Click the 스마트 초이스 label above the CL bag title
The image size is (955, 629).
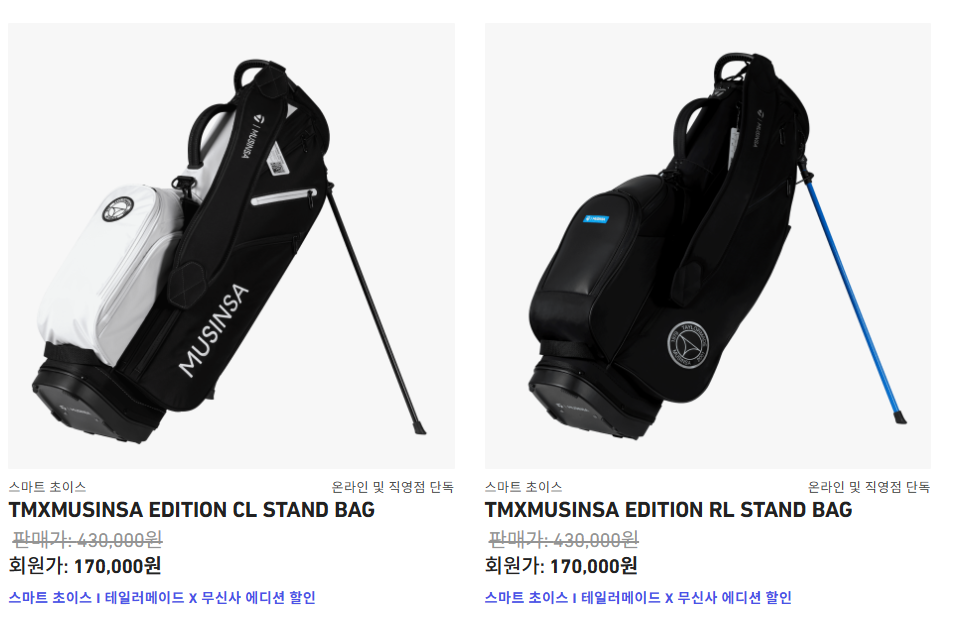[x=48, y=487]
